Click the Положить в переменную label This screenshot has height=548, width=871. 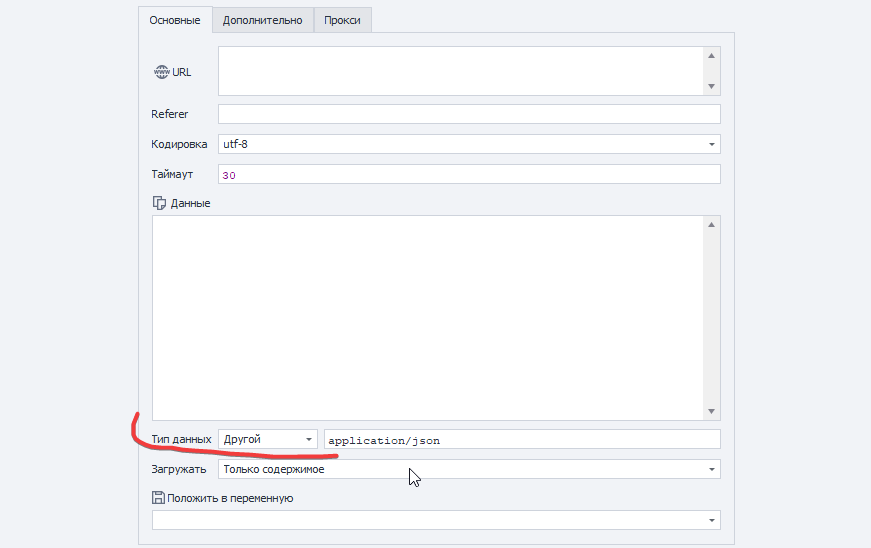click(x=230, y=498)
